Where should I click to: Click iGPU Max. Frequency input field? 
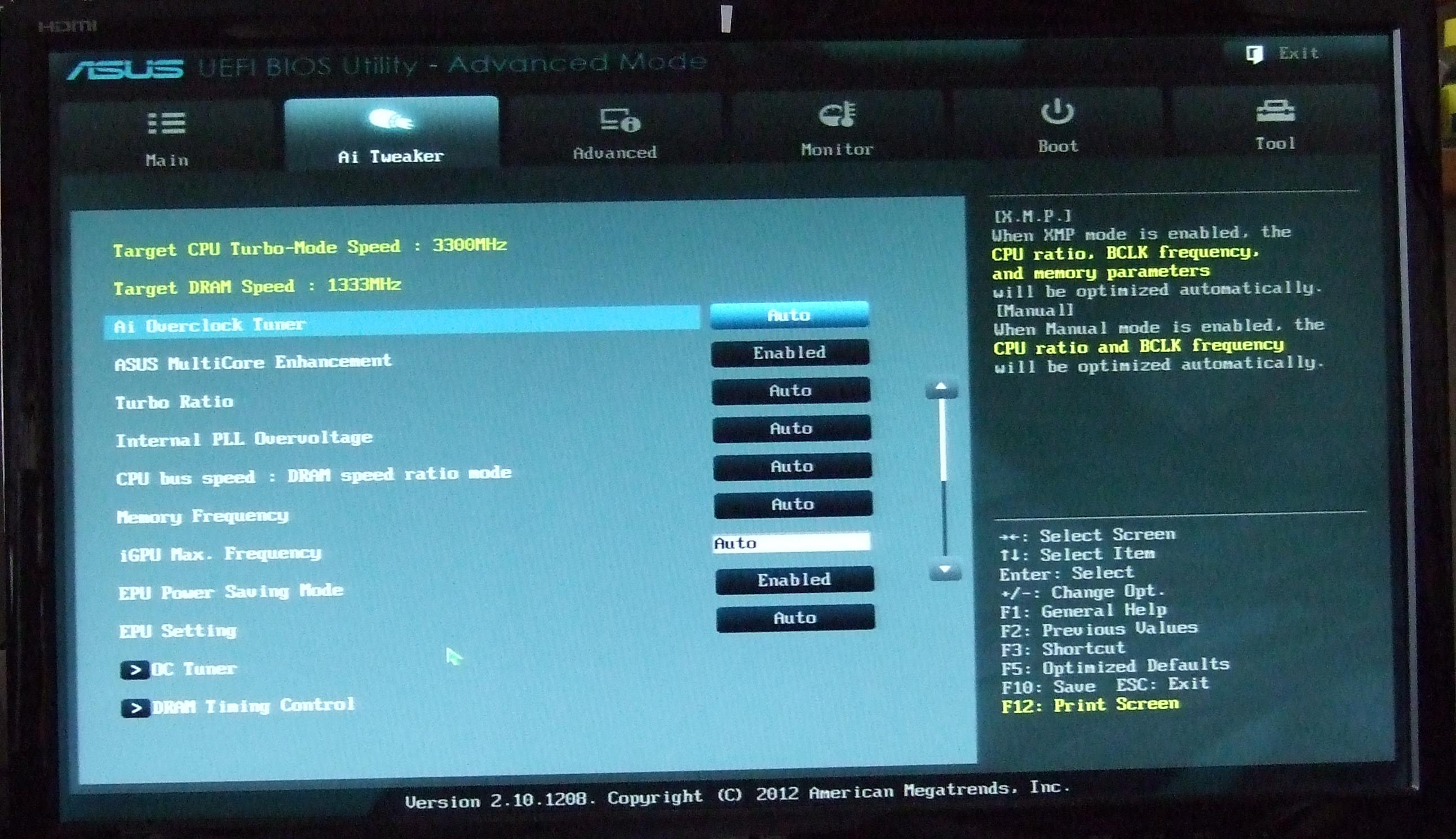click(x=791, y=542)
